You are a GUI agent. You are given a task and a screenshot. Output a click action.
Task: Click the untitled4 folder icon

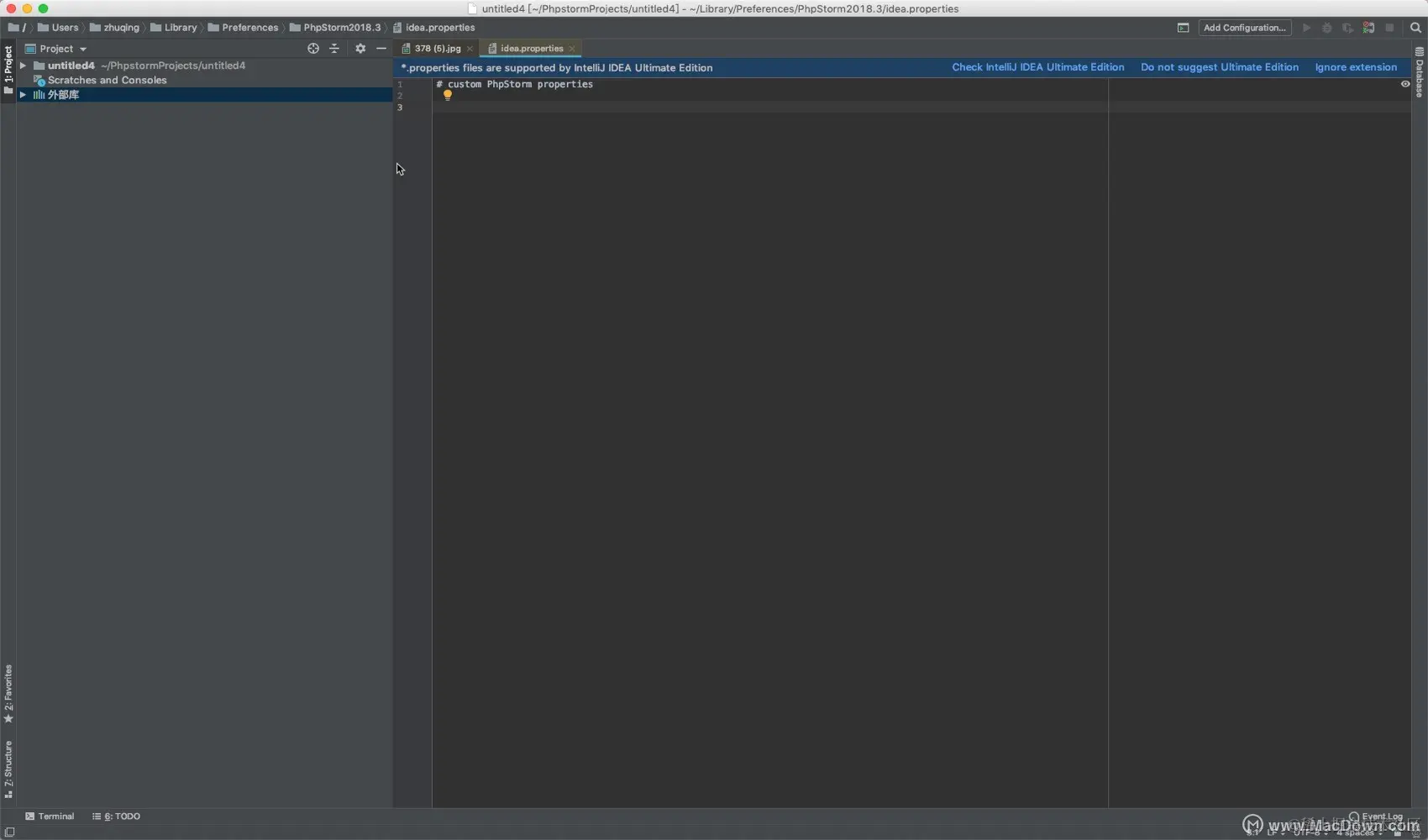(x=39, y=66)
